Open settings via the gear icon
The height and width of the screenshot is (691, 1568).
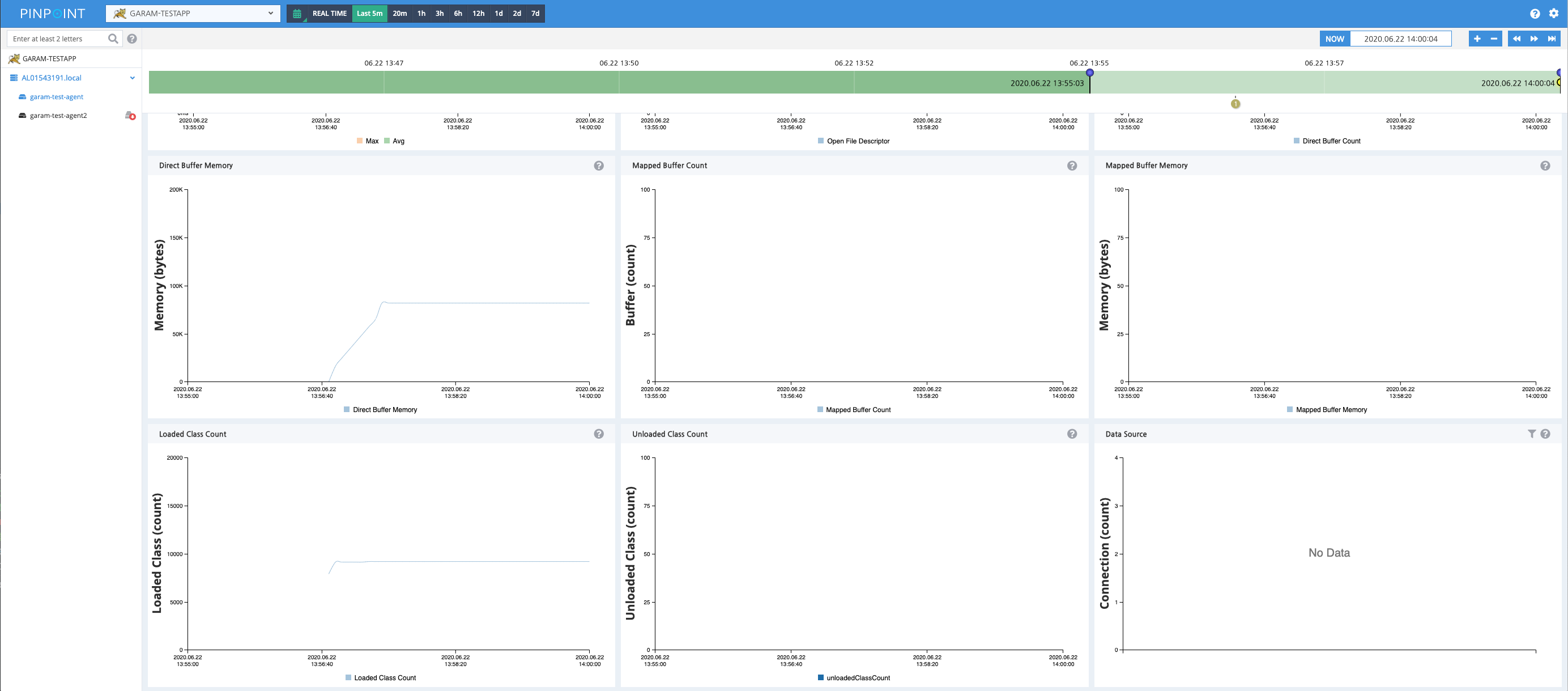(1555, 14)
